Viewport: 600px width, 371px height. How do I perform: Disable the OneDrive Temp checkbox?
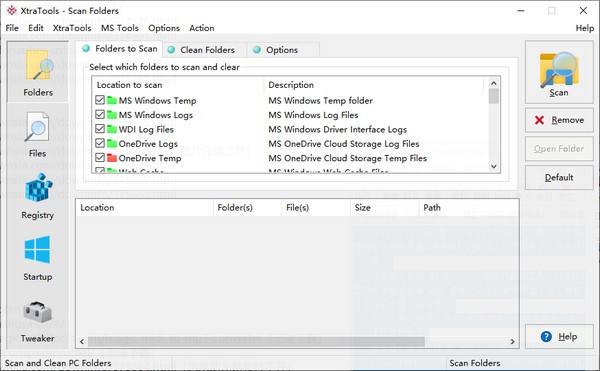100,158
